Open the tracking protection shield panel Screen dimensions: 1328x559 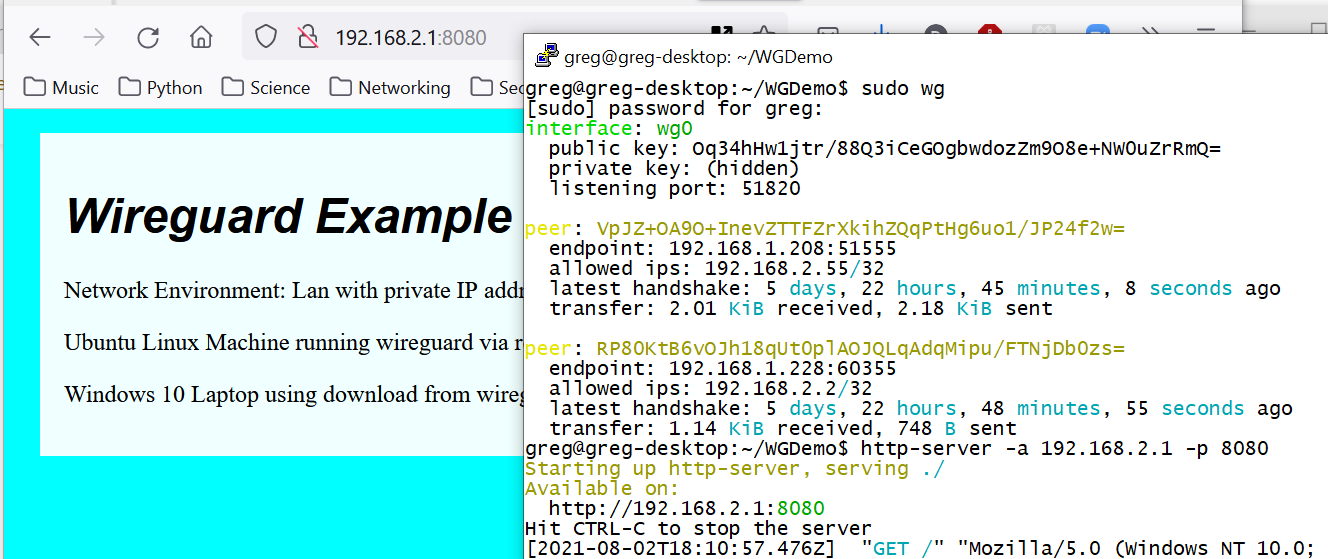pos(265,38)
